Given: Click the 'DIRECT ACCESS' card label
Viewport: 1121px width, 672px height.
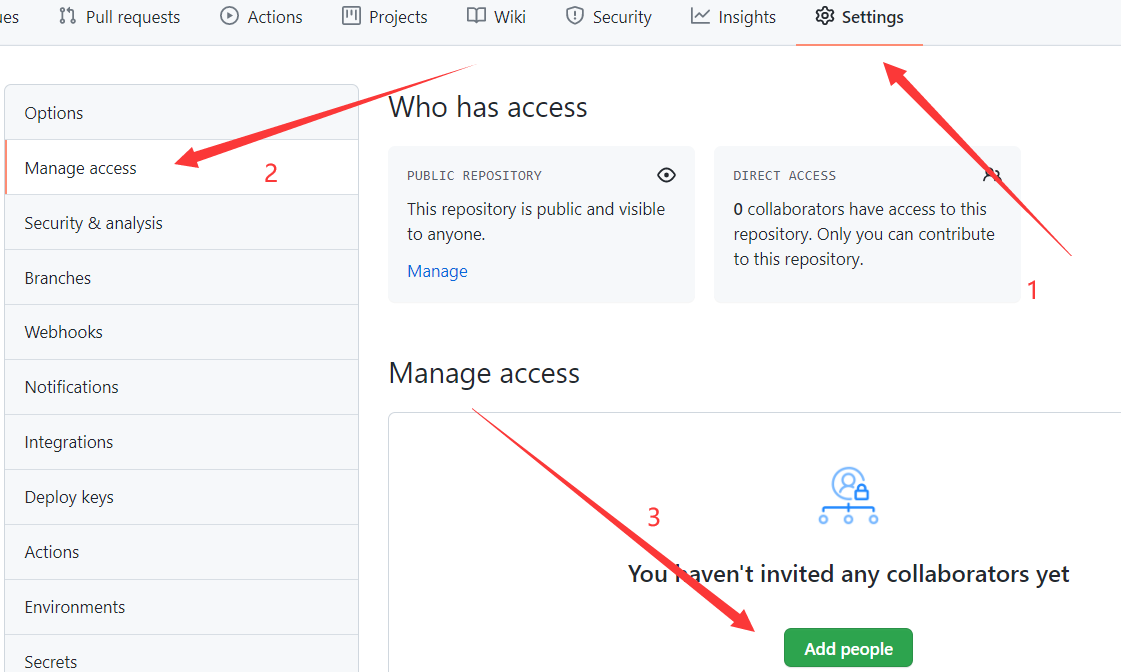Looking at the screenshot, I should tap(784, 176).
